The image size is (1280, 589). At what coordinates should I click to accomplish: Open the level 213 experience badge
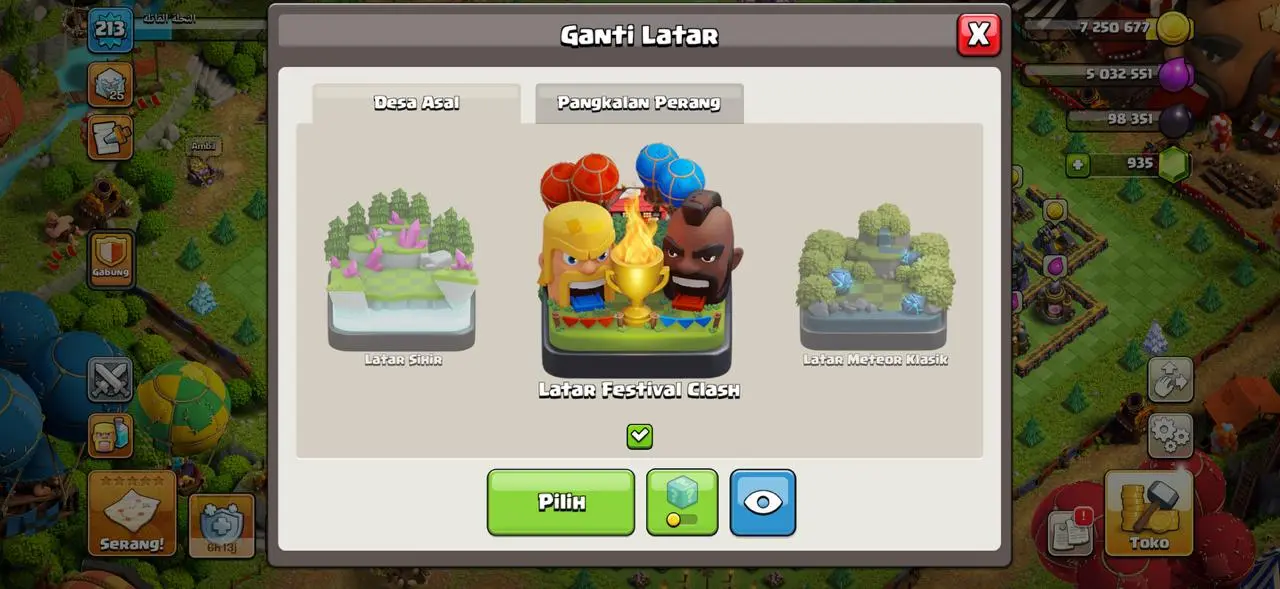(x=110, y=30)
